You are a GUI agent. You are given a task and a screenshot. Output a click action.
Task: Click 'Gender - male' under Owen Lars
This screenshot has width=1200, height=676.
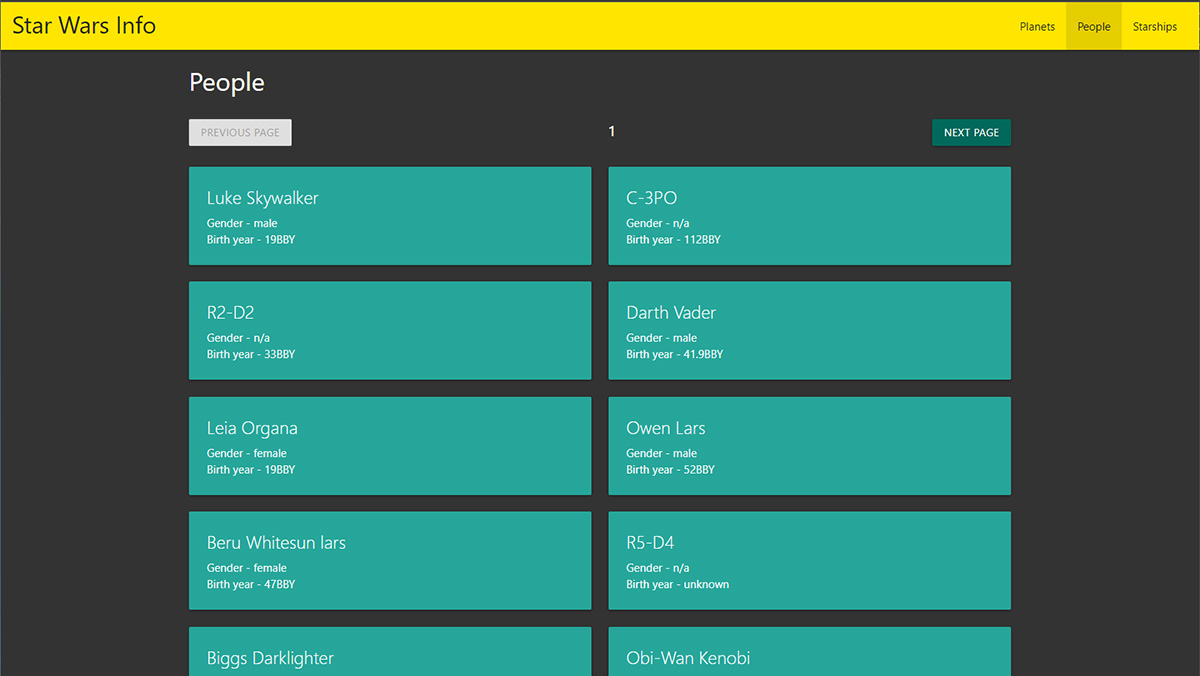pyautogui.click(x=662, y=454)
